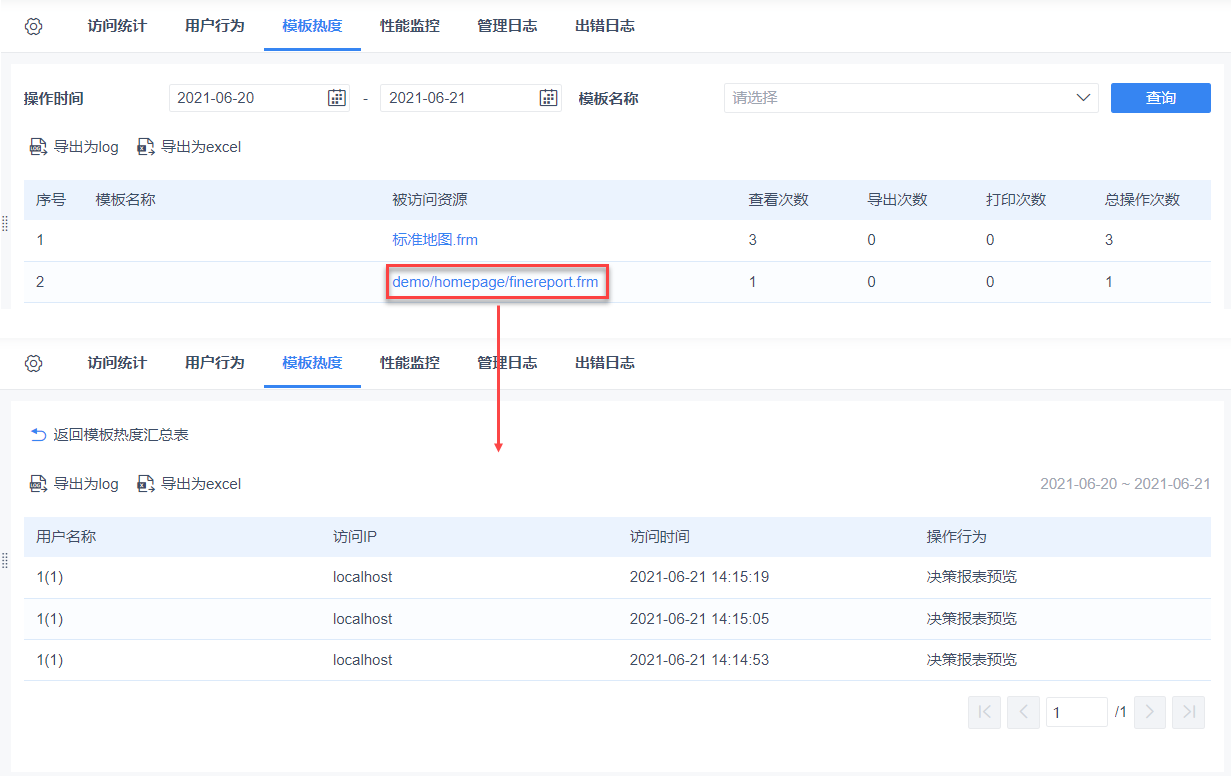The height and width of the screenshot is (776, 1231).
Task: Export lower detail table as log
Action: [74, 484]
